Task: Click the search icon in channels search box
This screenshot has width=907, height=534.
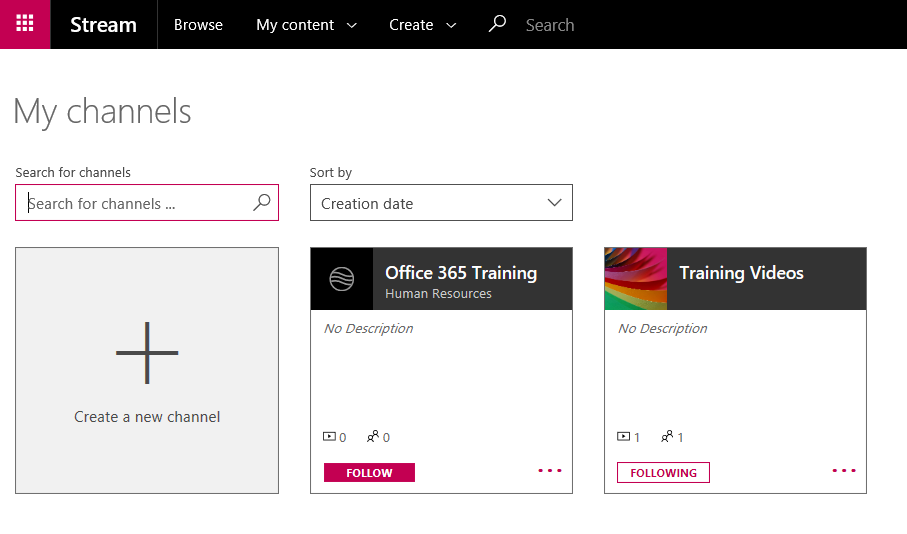Action: point(261,203)
